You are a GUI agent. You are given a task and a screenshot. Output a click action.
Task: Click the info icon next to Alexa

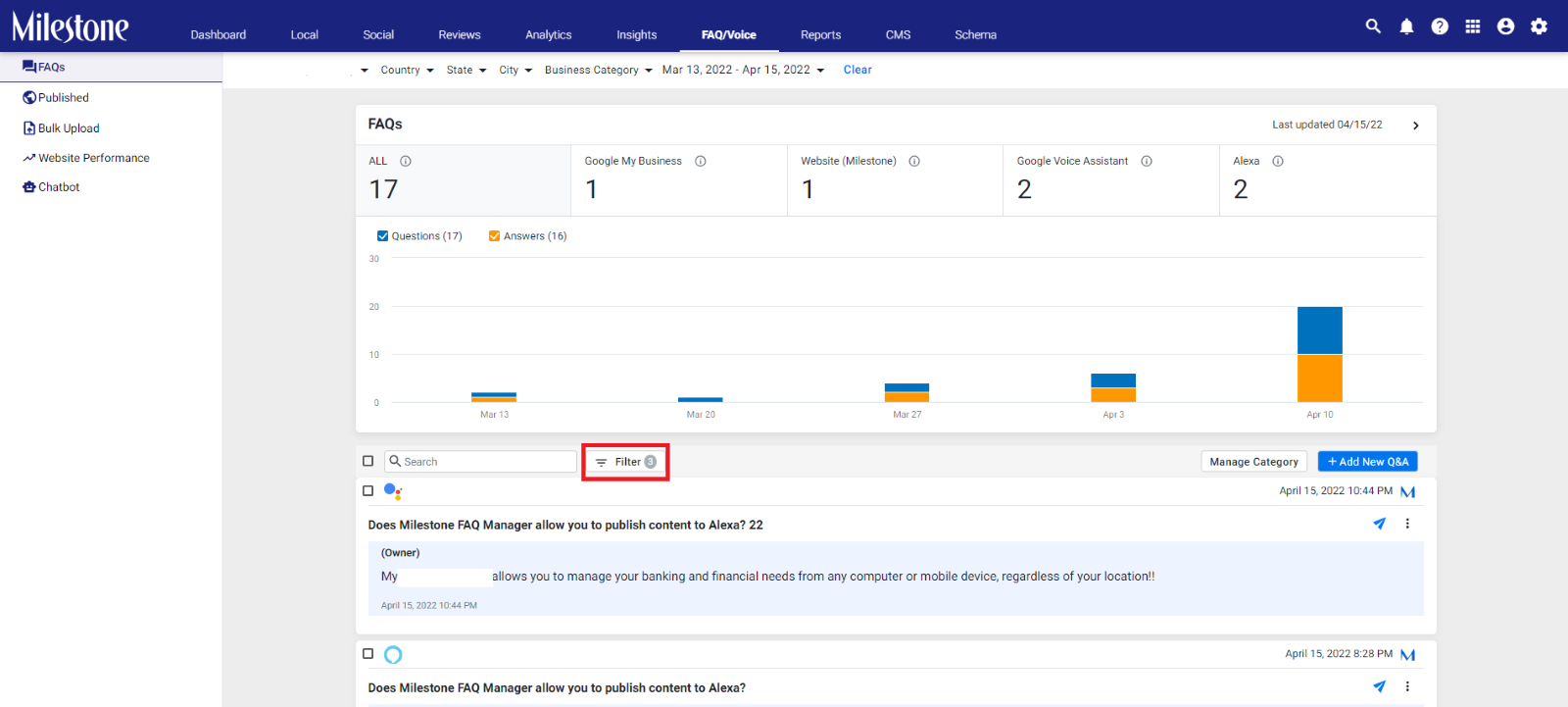coord(1278,161)
